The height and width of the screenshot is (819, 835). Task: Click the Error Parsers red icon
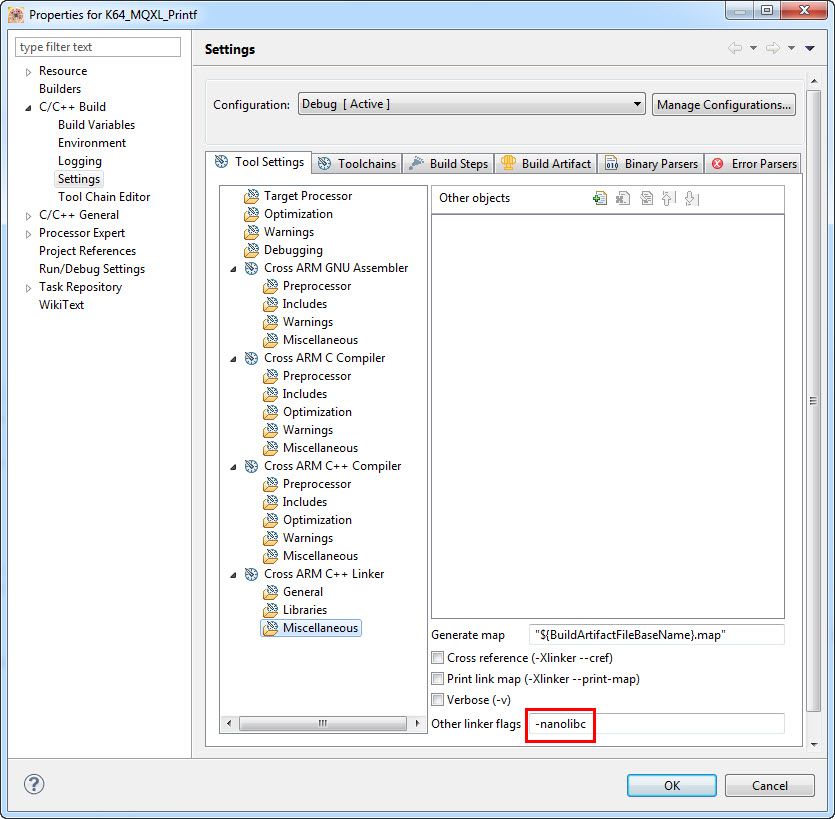[717, 163]
